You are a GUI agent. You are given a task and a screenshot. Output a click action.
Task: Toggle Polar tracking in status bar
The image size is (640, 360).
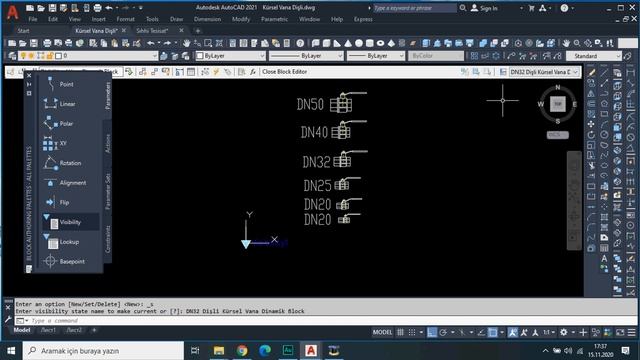[443, 332]
